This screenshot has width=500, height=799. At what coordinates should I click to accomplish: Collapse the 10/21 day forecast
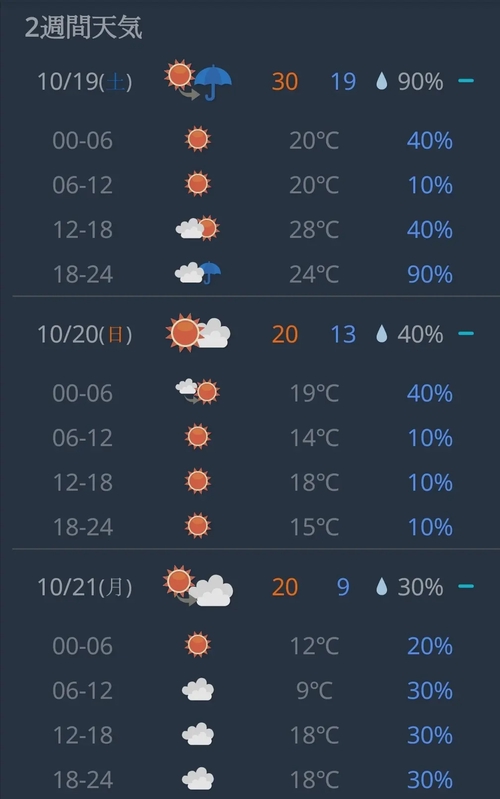[466, 586]
